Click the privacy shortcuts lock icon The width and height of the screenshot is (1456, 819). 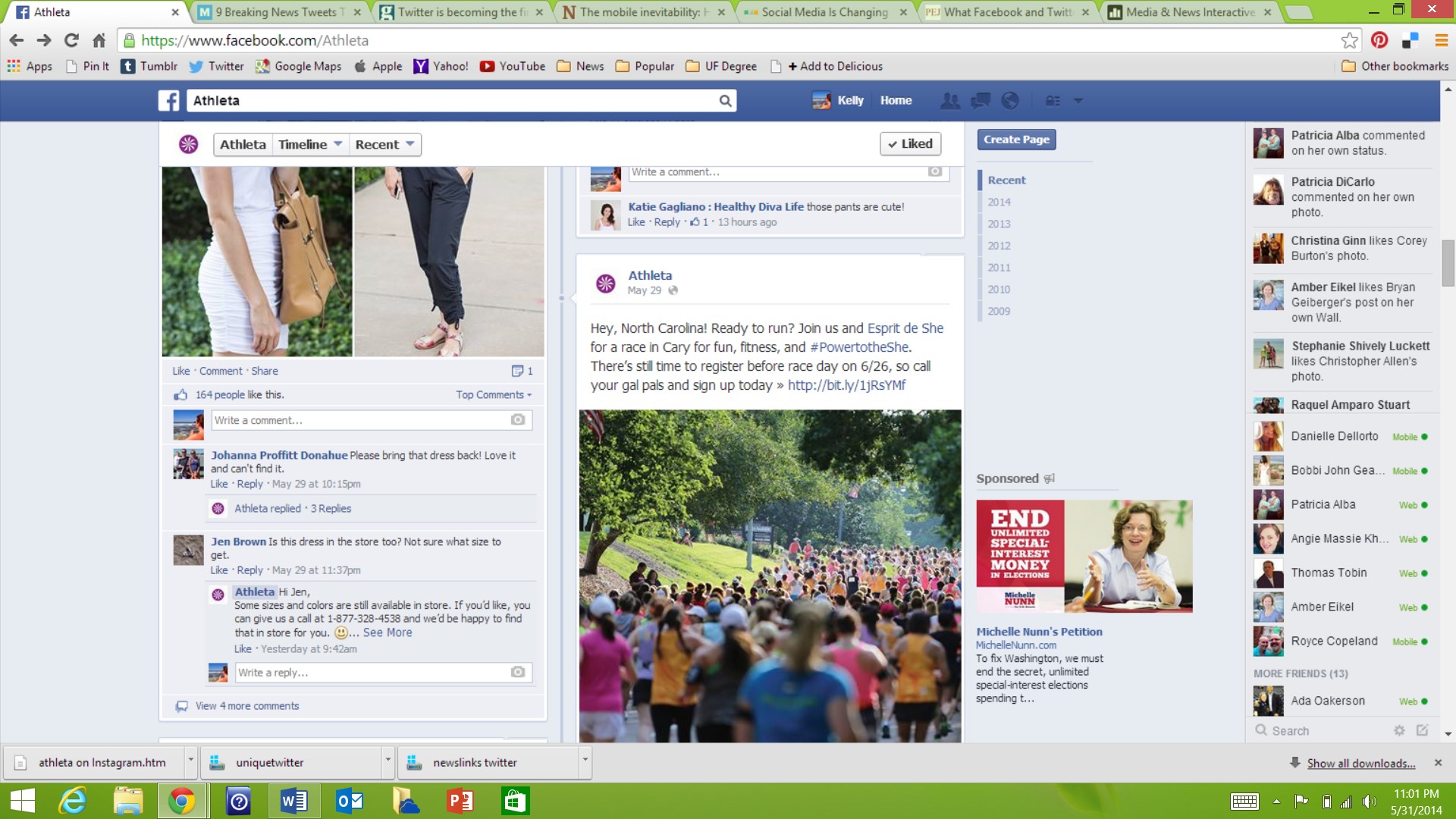[x=1053, y=100]
